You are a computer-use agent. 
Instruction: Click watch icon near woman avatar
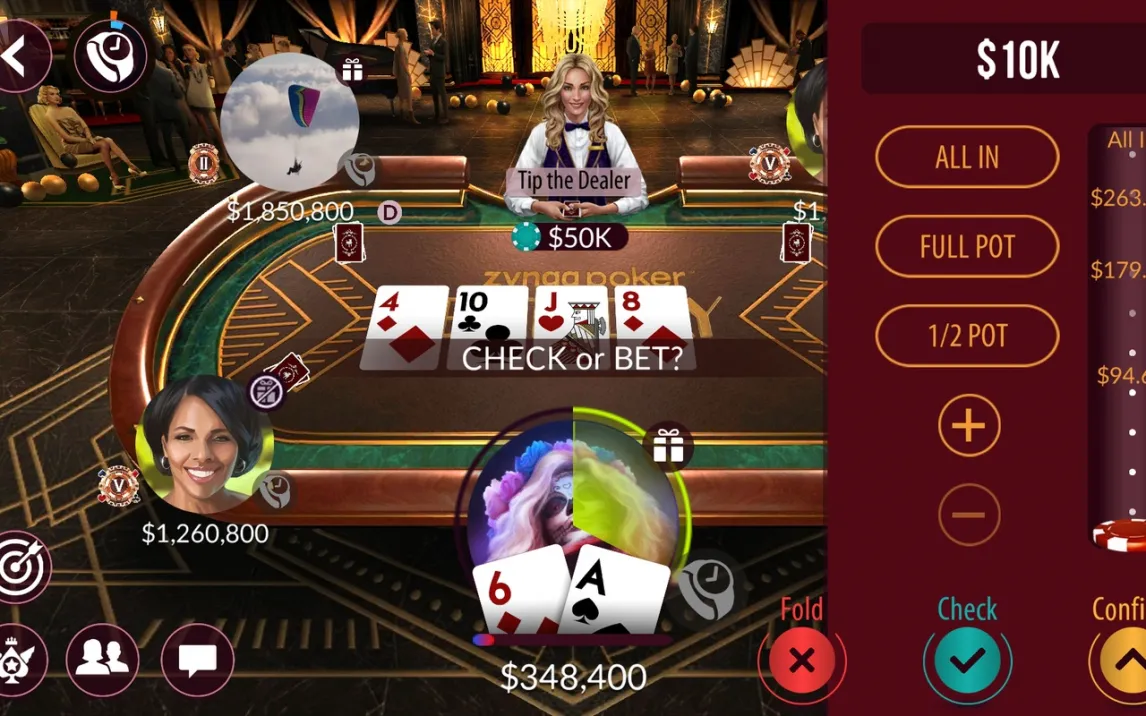(274, 491)
